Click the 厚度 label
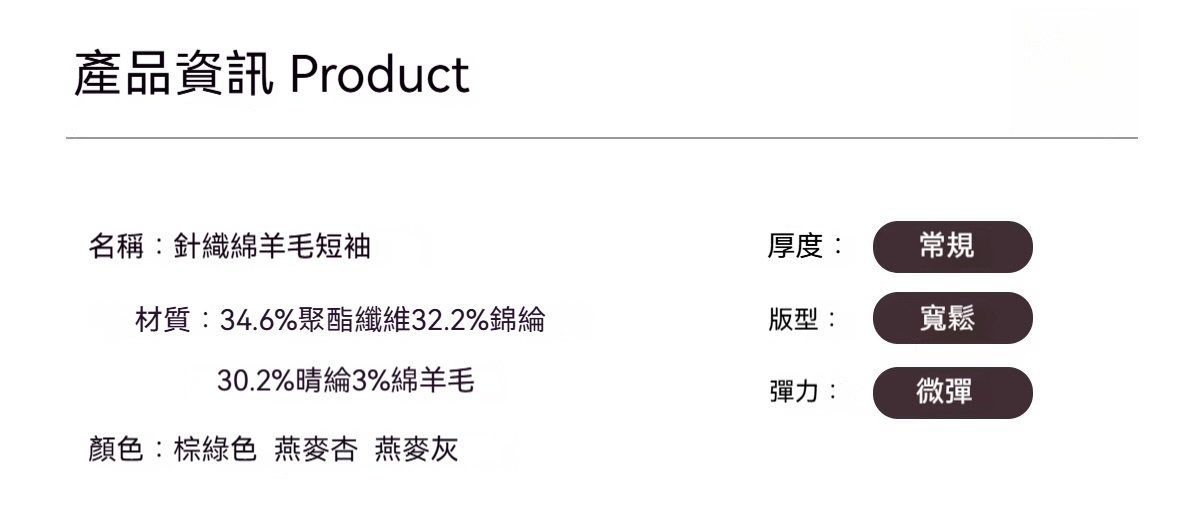This screenshot has height=525, width=1200. click(795, 246)
